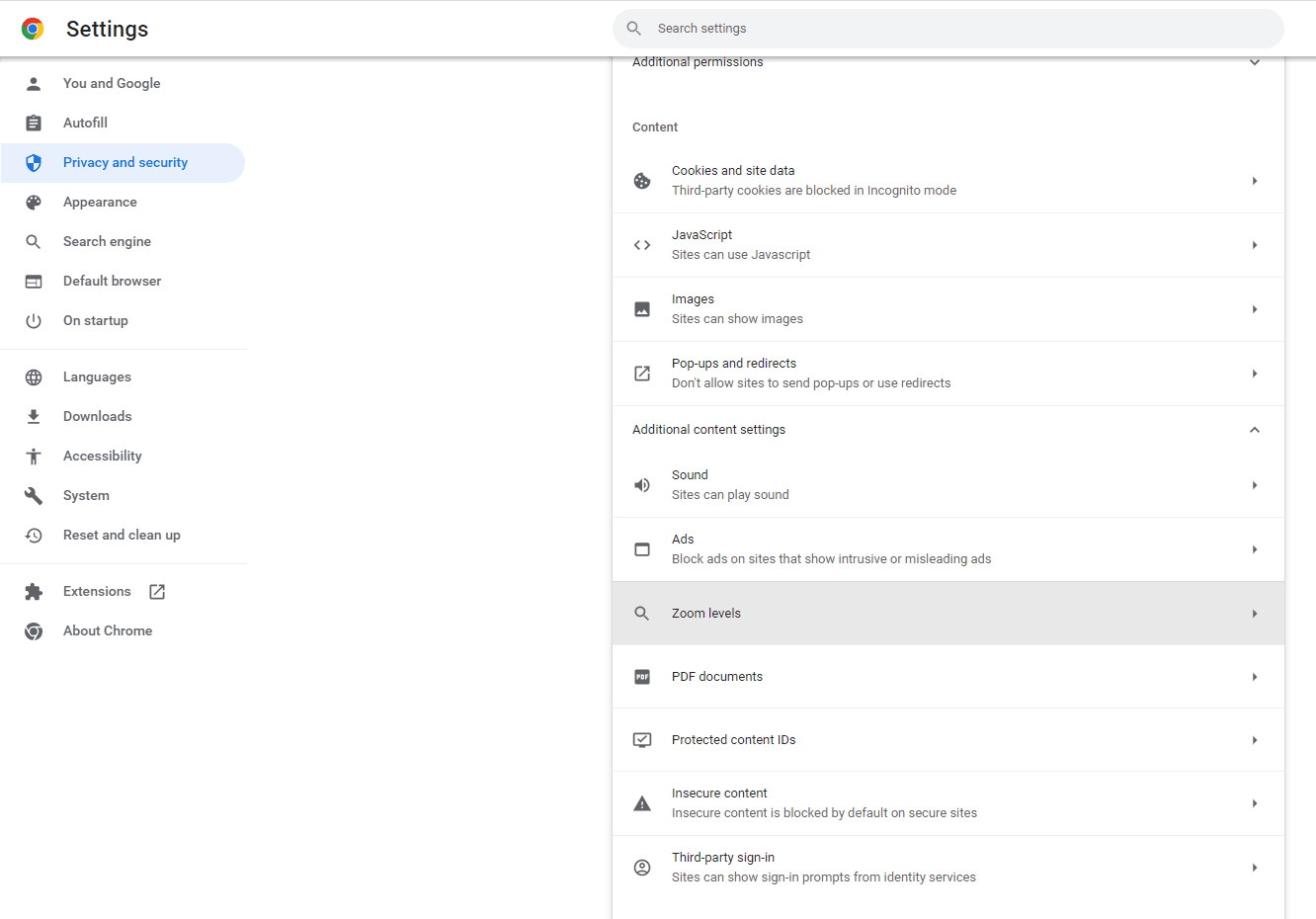This screenshot has height=919, width=1316.
Task: Open JavaScript settings via its arrow
Action: [1255, 244]
